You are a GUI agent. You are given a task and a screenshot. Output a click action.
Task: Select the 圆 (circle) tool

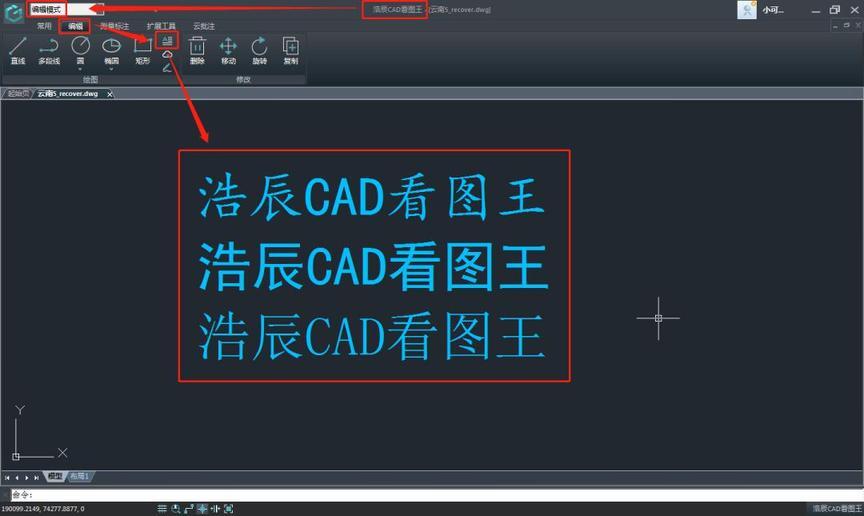[x=80, y=50]
